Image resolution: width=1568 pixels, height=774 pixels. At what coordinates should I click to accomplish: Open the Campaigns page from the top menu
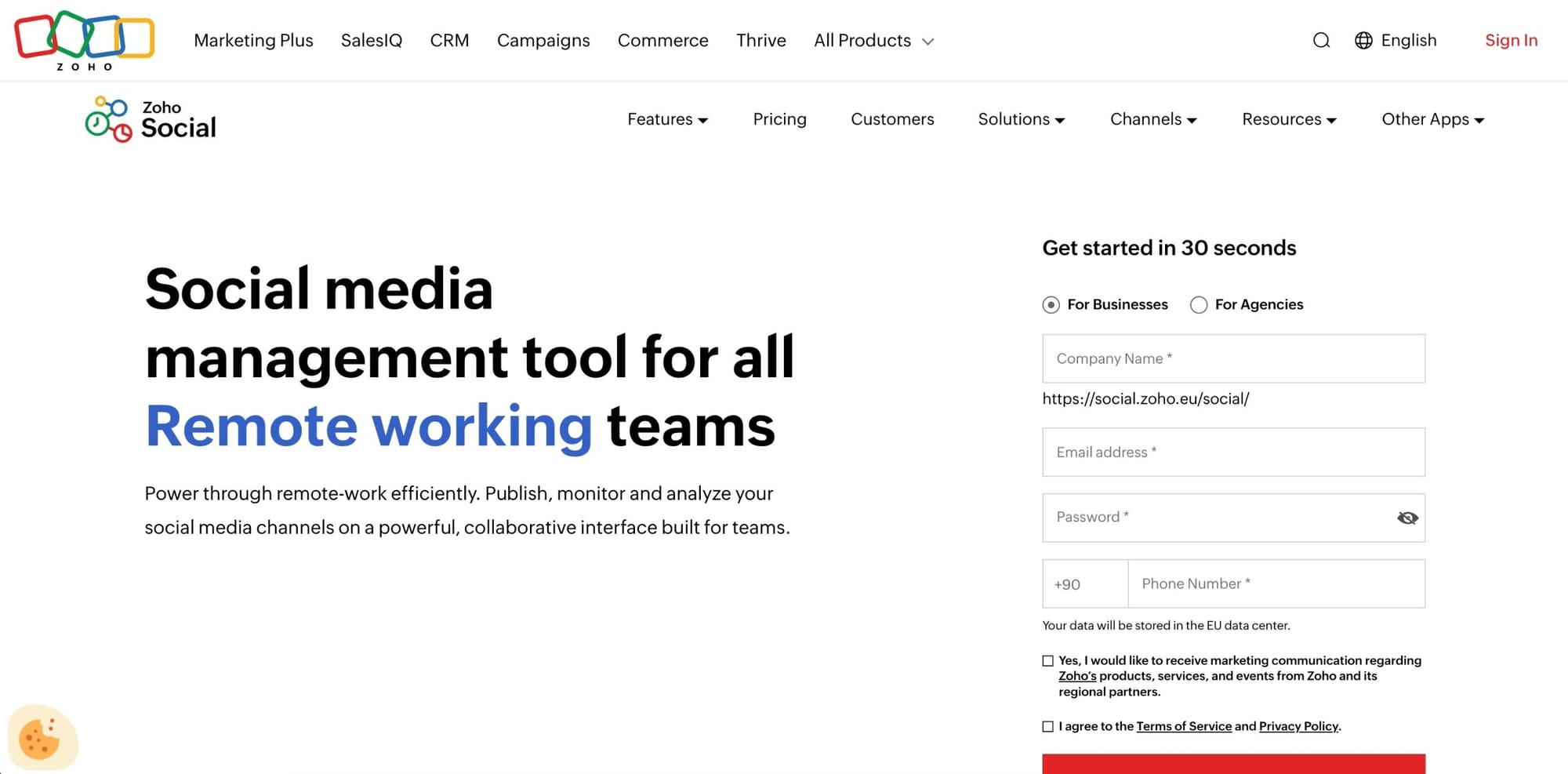[543, 40]
